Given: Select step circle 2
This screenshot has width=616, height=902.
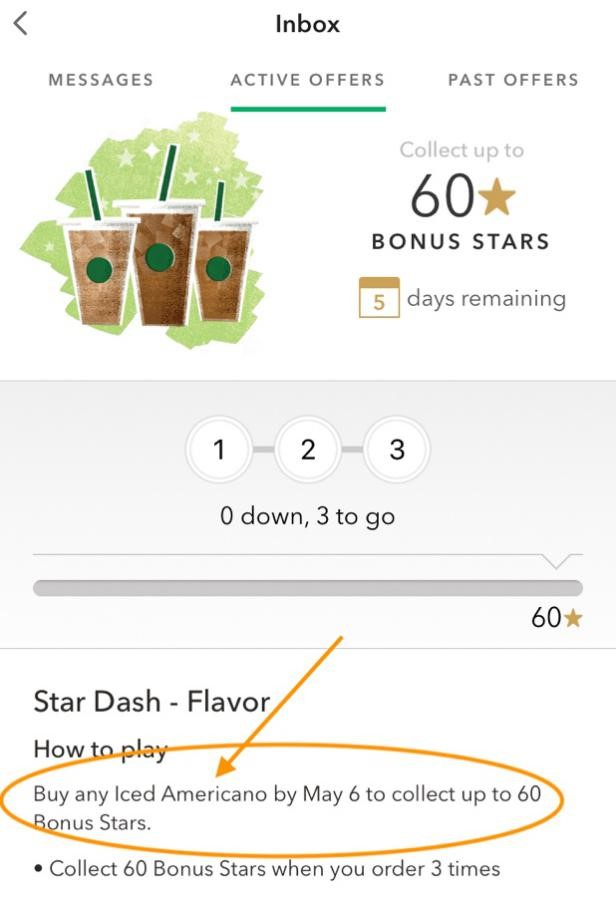Looking at the screenshot, I should [x=308, y=449].
